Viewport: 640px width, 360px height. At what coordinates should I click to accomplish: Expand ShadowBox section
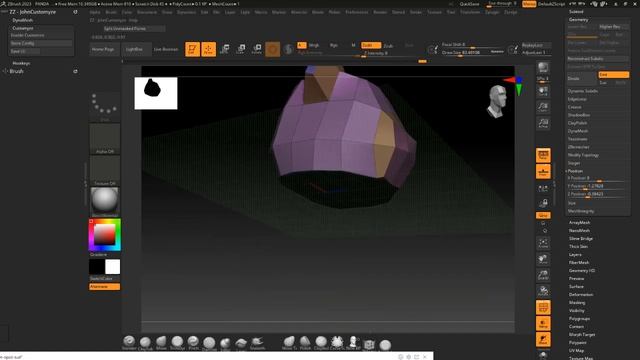(578, 115)
